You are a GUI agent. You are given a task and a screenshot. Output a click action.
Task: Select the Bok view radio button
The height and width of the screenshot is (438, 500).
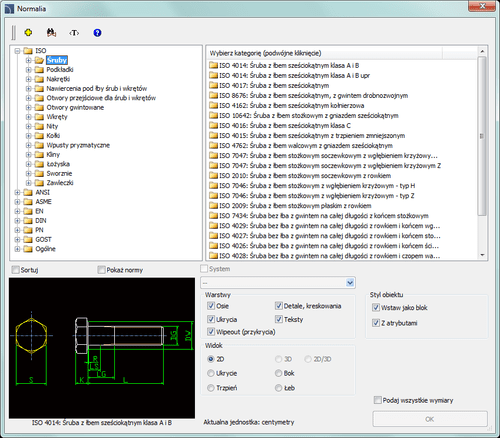point(278,373)
